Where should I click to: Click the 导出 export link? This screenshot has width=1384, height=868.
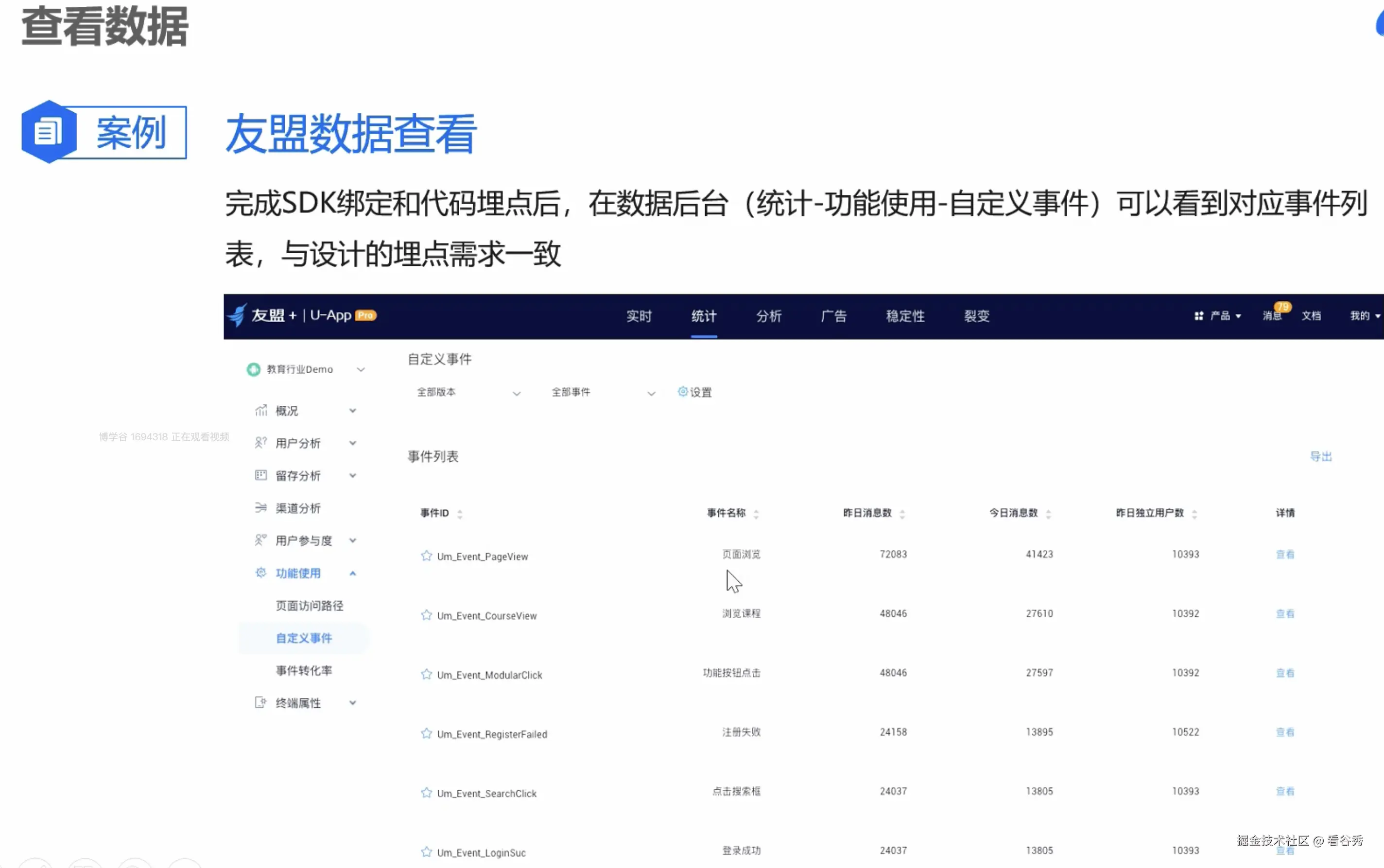pyautogui.click(x=1321, y=455)
